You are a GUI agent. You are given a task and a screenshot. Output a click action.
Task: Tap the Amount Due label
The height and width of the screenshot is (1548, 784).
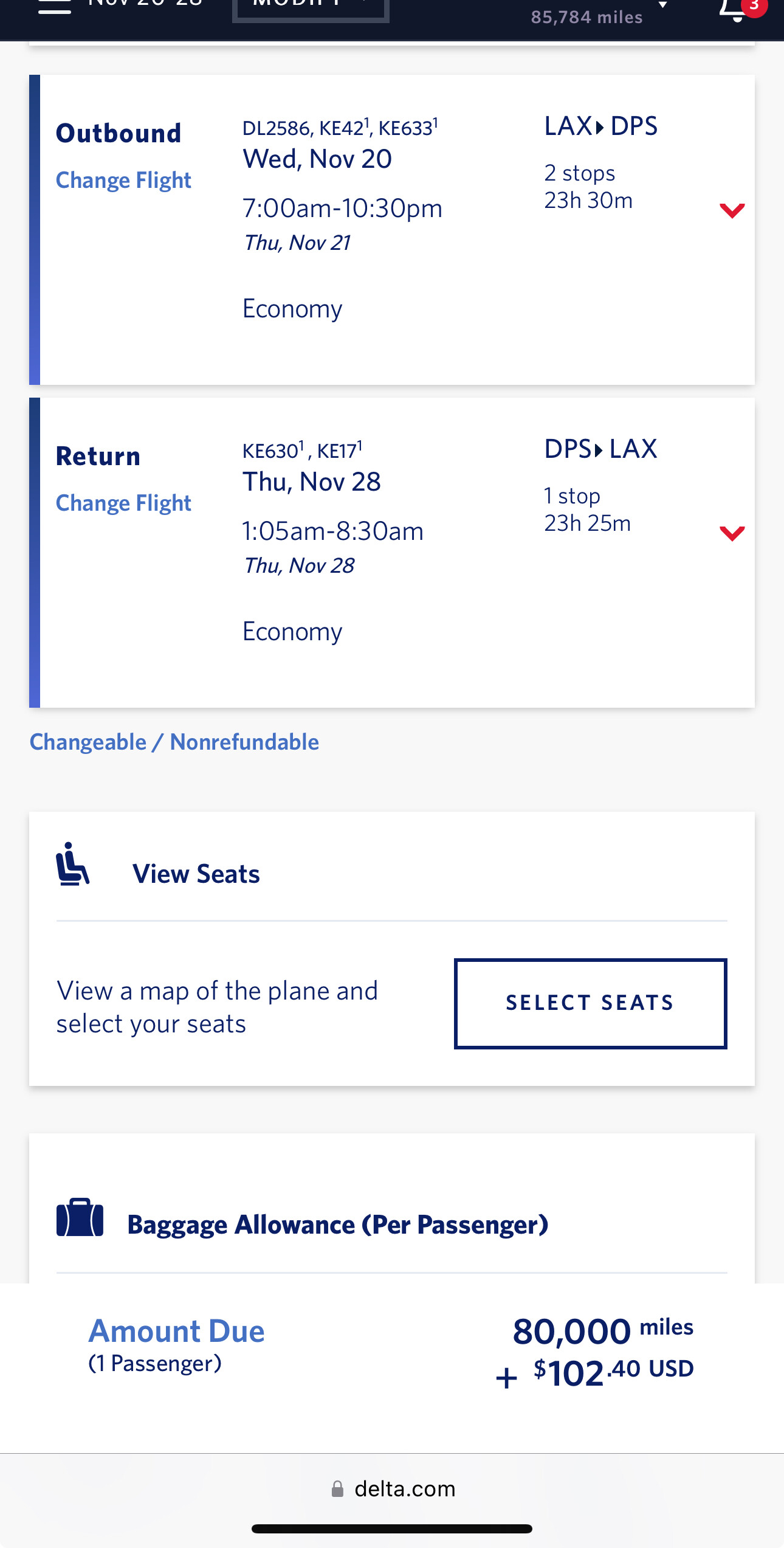pos(176,1331)
